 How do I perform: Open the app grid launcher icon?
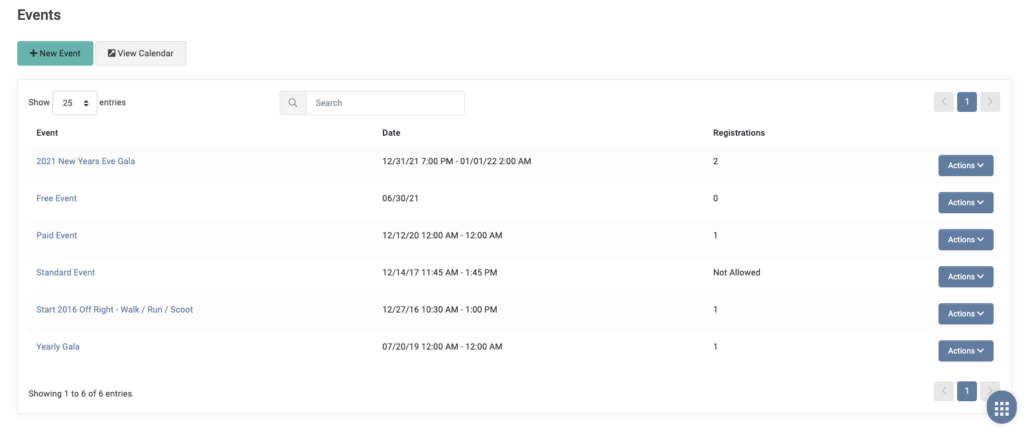tap(1001, 409)
